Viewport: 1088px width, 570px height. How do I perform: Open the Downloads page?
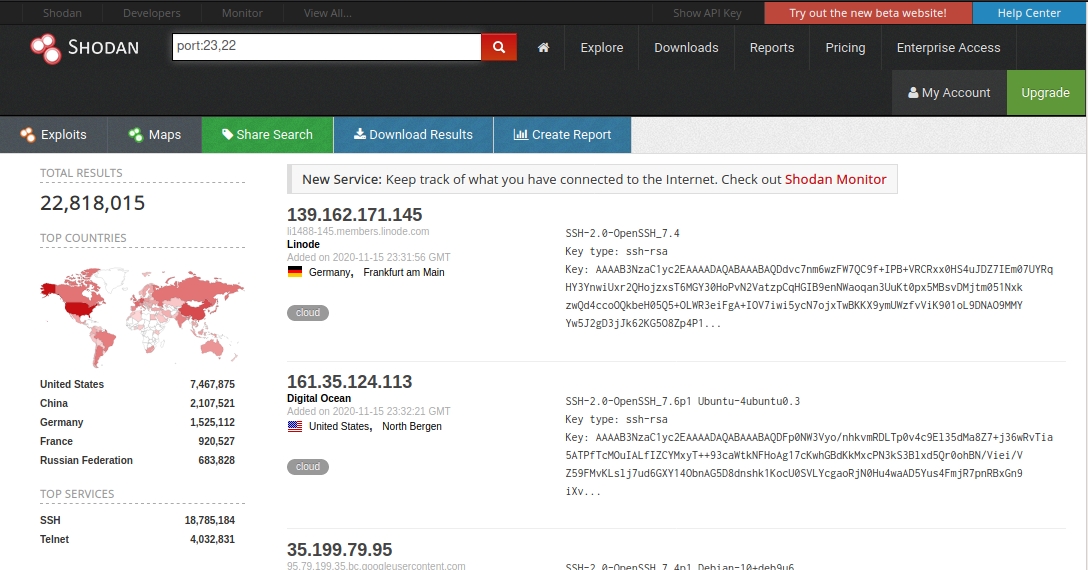686,47
